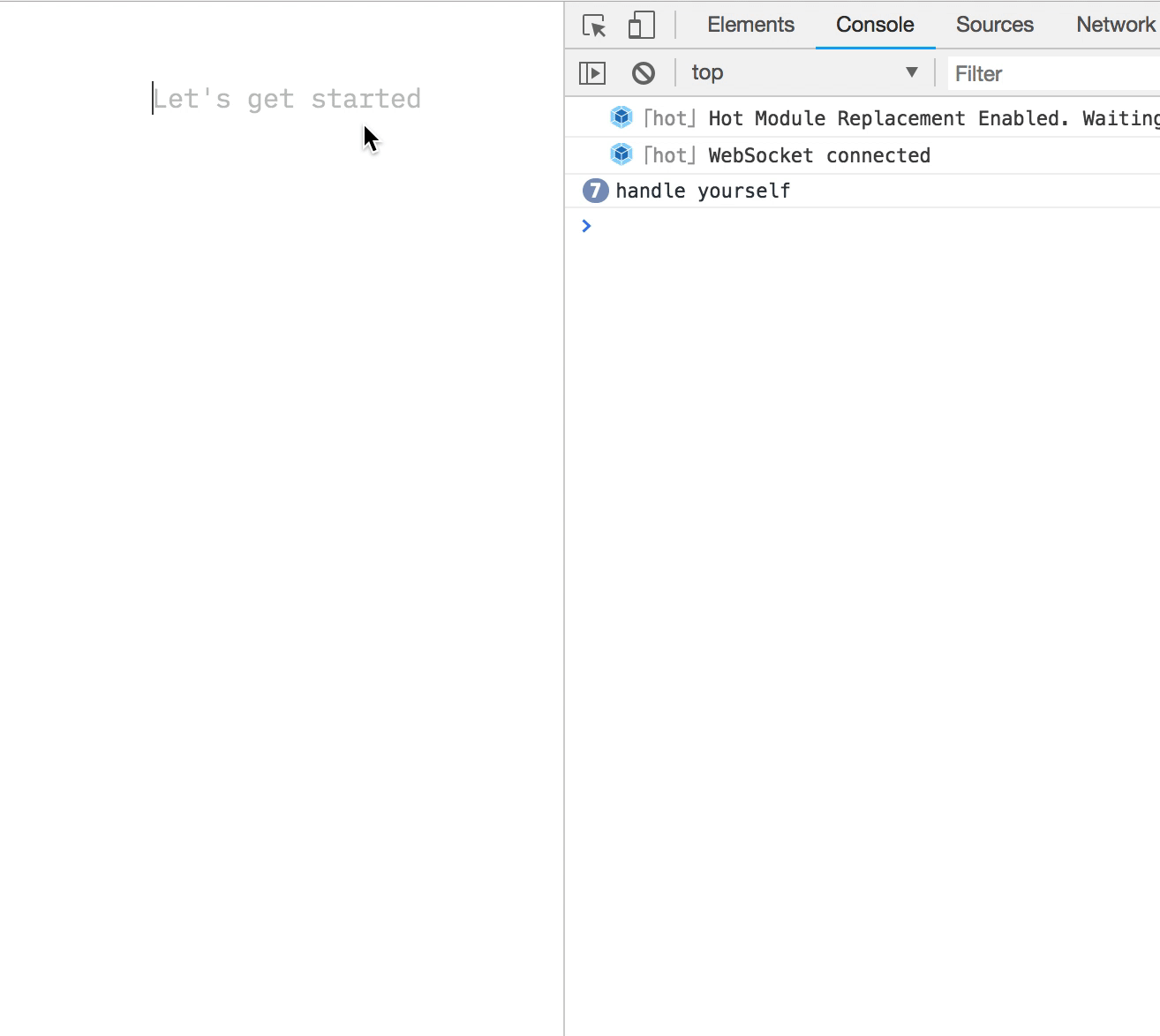Open the JavaScript context chooser
Screen dimensions: 1160x1036
[803, 72]
